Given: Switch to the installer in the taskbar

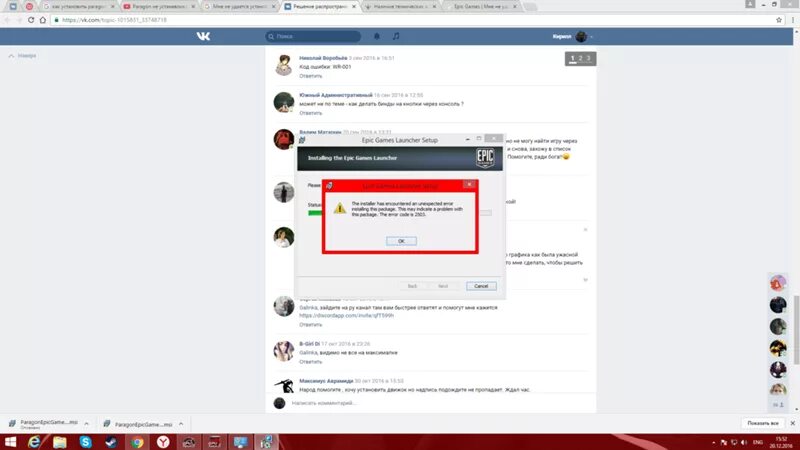Looking at the screenshot, I should tap(266, 442).
